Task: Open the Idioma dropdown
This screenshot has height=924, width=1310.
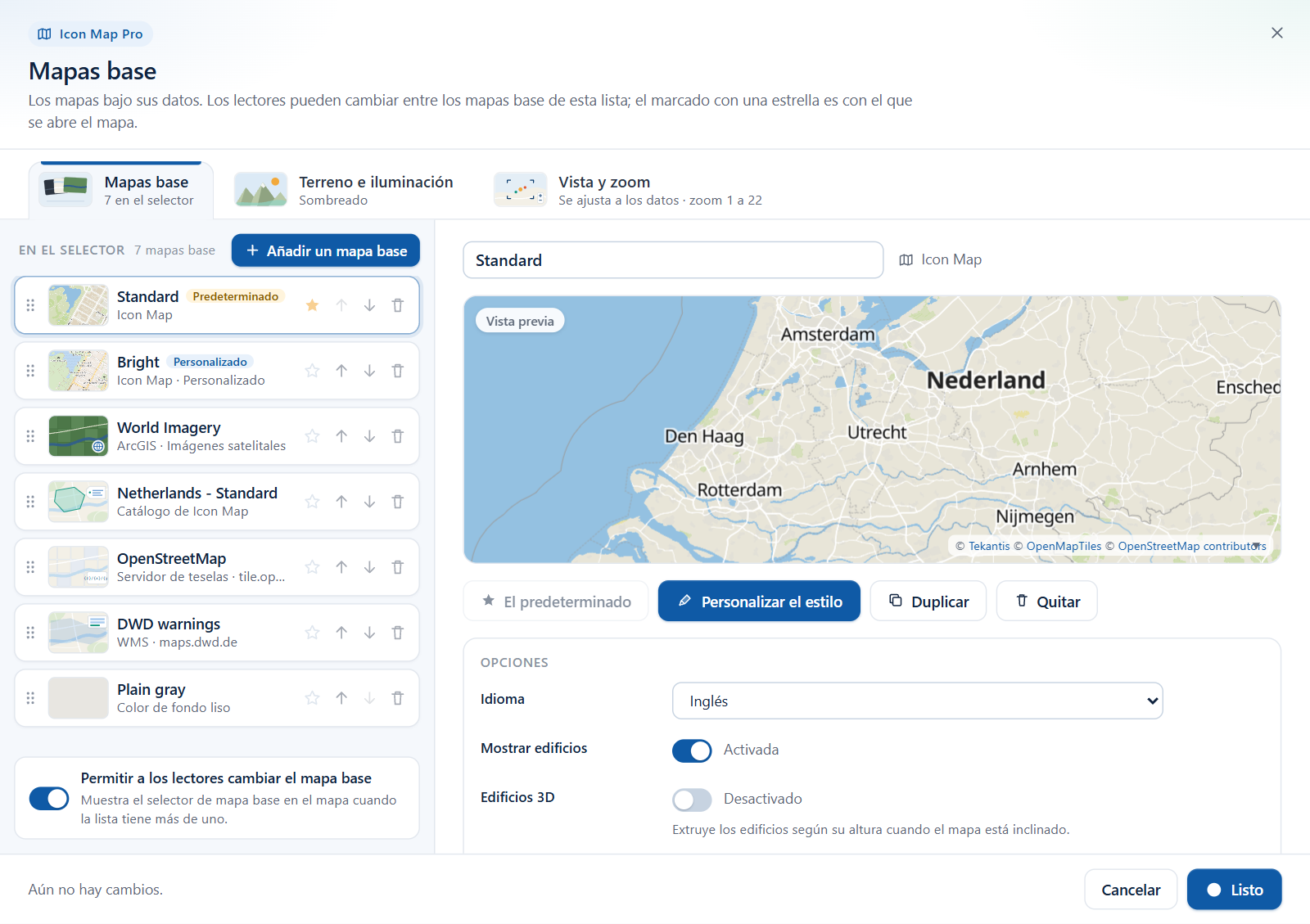Action: (x=917, y=701)
